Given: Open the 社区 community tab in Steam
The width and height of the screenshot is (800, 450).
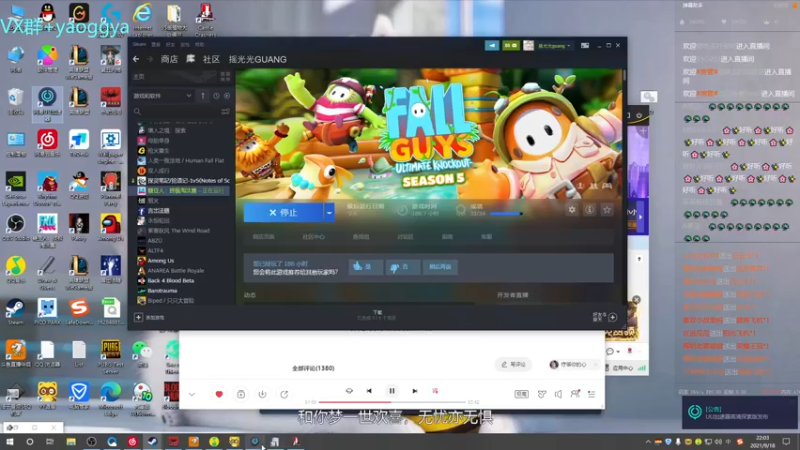Looking at the screenshot, I should click(211, 59).
